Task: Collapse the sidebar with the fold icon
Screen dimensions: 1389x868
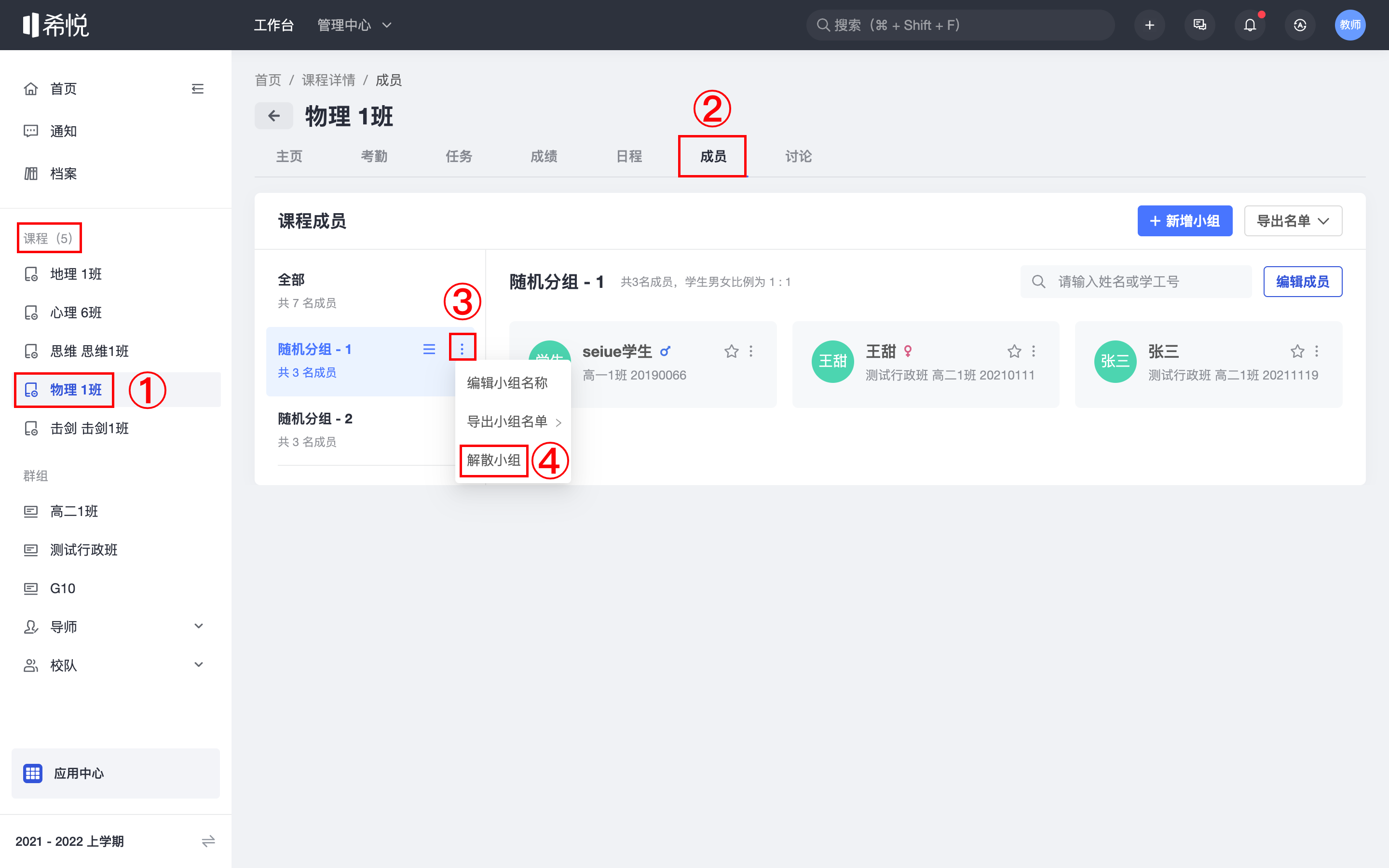Action: tap(197, 89)
